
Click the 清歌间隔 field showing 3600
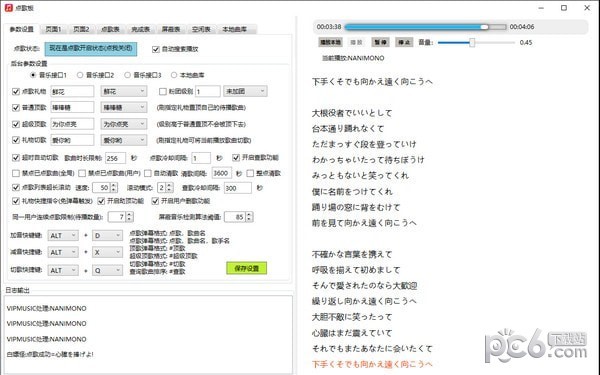(x=222, y=173)
